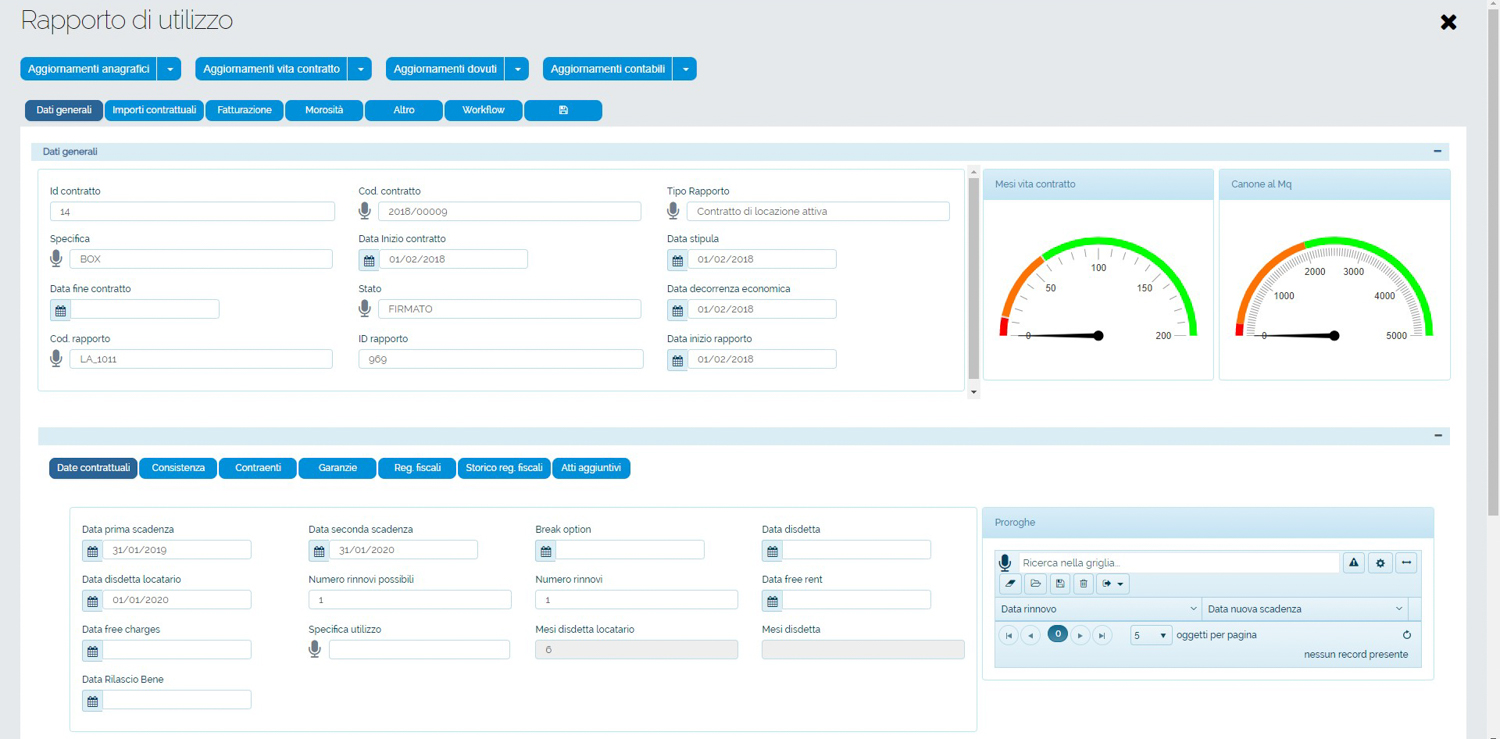Click the trash icon in Proroghe toolbar

(1083, 584)
